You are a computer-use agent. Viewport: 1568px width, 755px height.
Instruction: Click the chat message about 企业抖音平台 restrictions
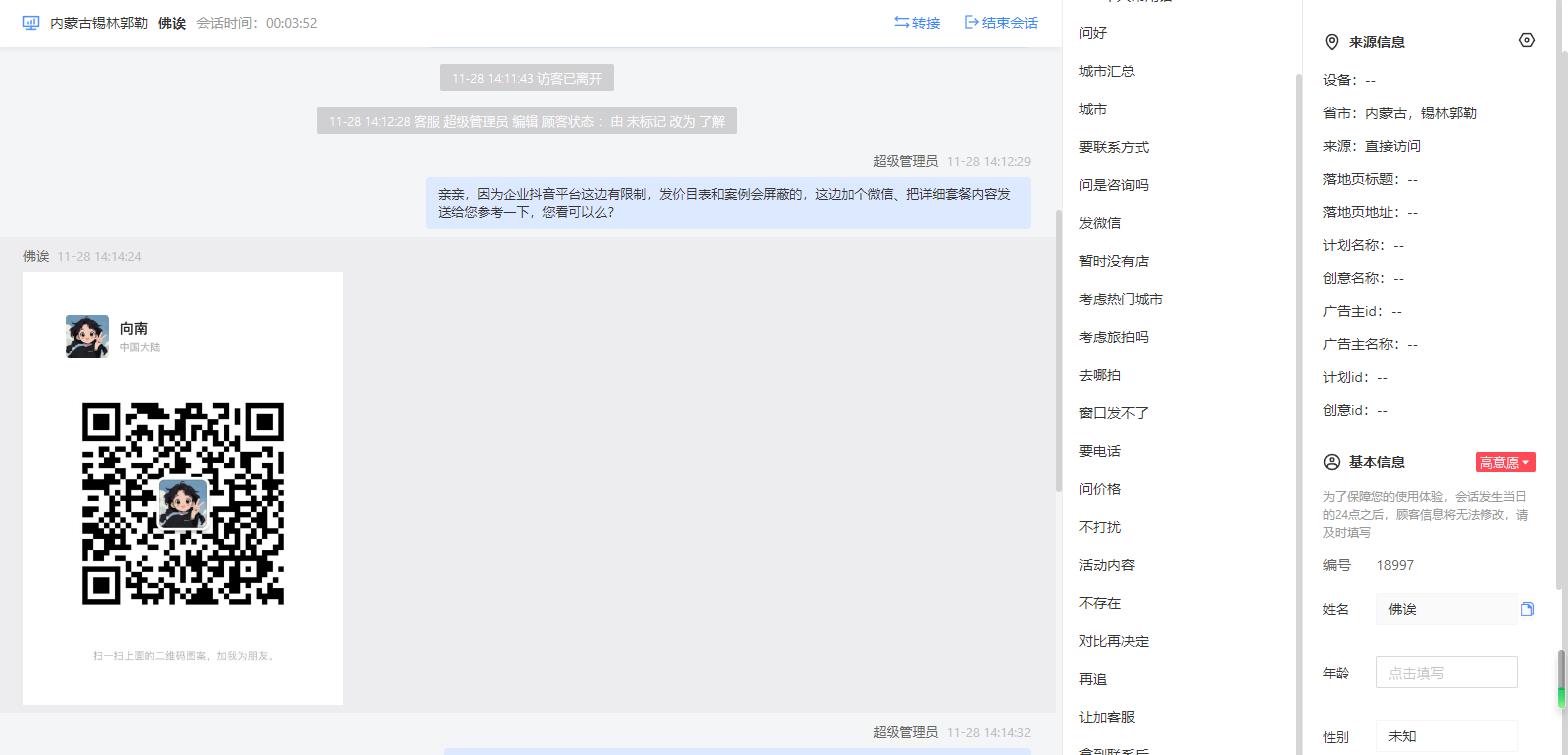[x=728, y=203]
